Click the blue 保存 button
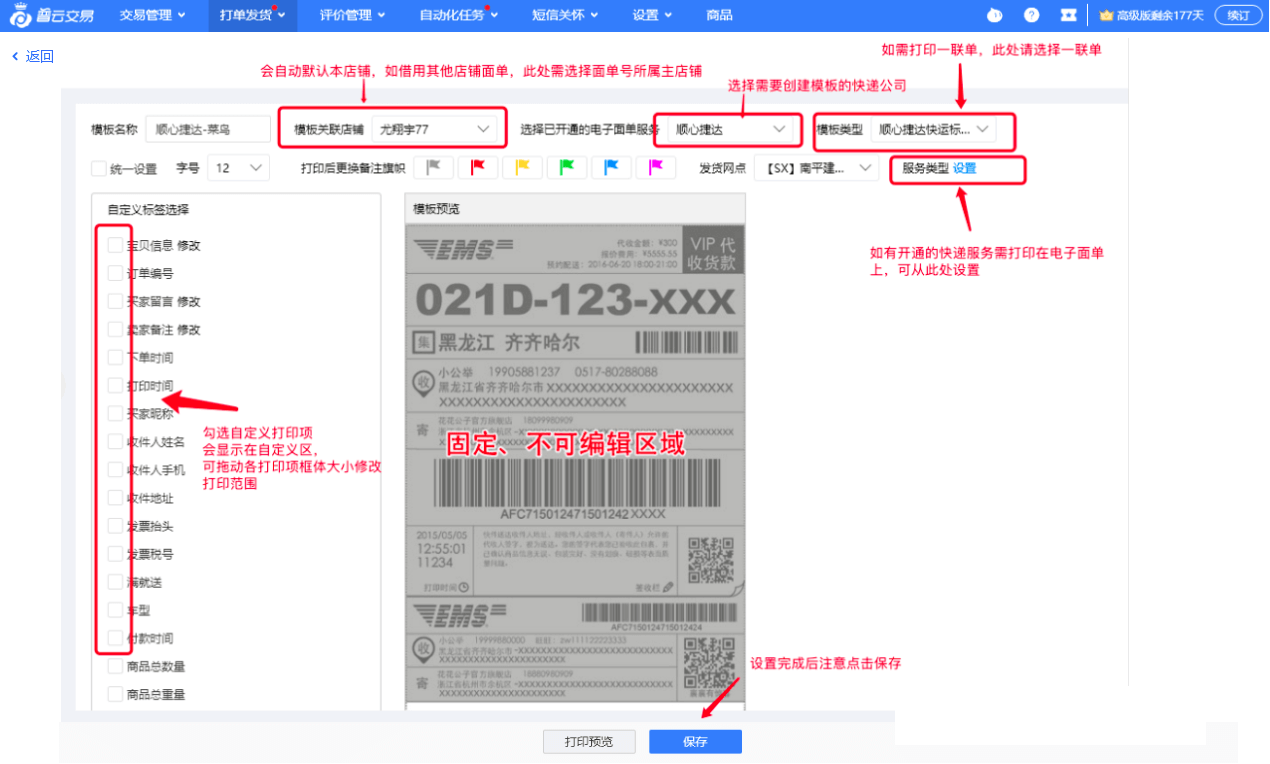The image size is (1270, 764). (x=695, y=741)
